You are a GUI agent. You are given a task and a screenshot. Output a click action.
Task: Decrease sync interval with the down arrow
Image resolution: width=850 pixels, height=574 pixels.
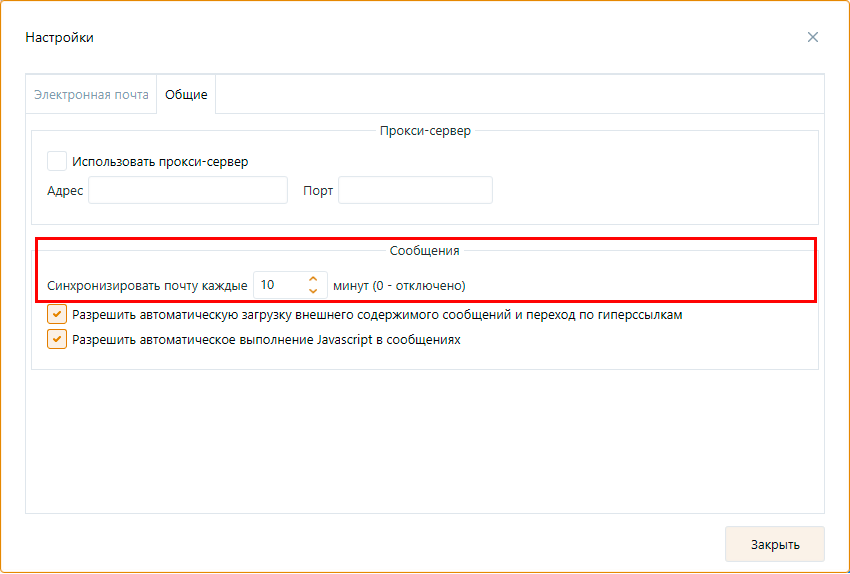313,291
